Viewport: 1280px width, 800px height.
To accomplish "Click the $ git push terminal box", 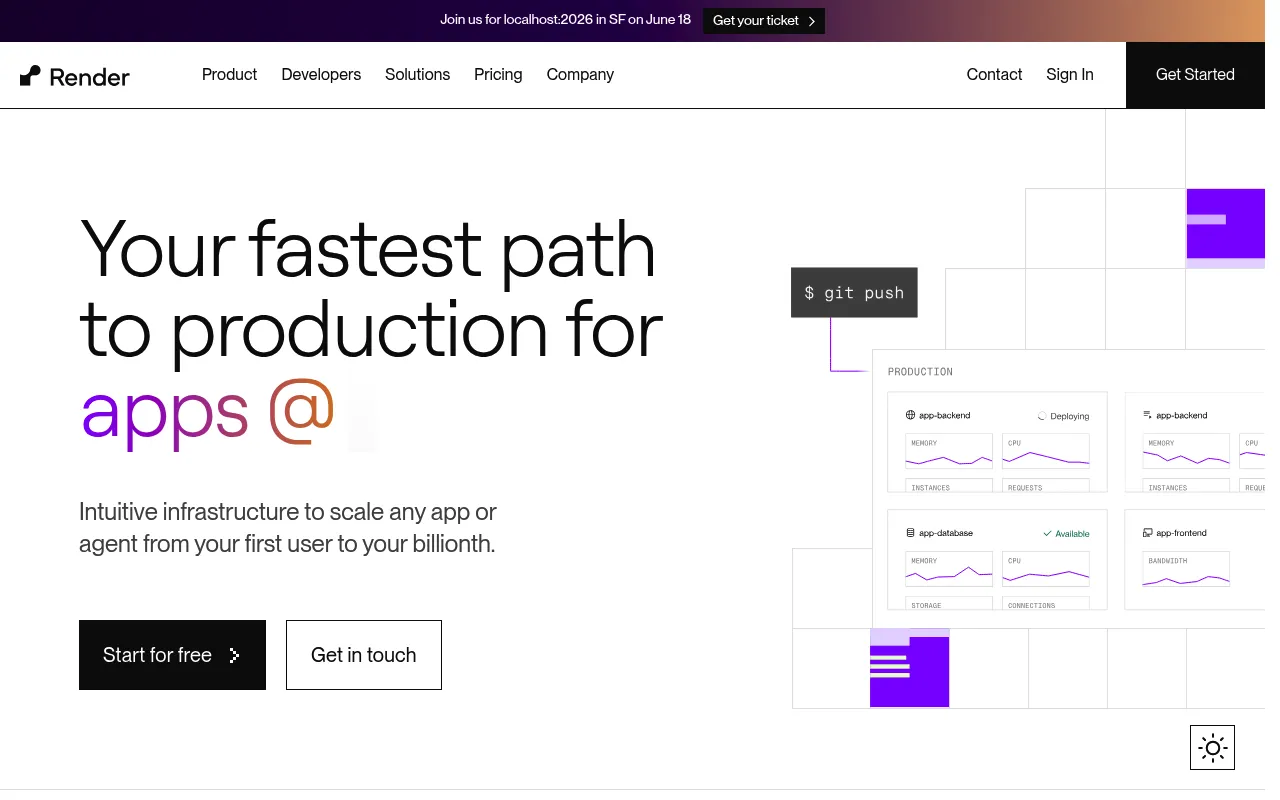I will (854, 292).
